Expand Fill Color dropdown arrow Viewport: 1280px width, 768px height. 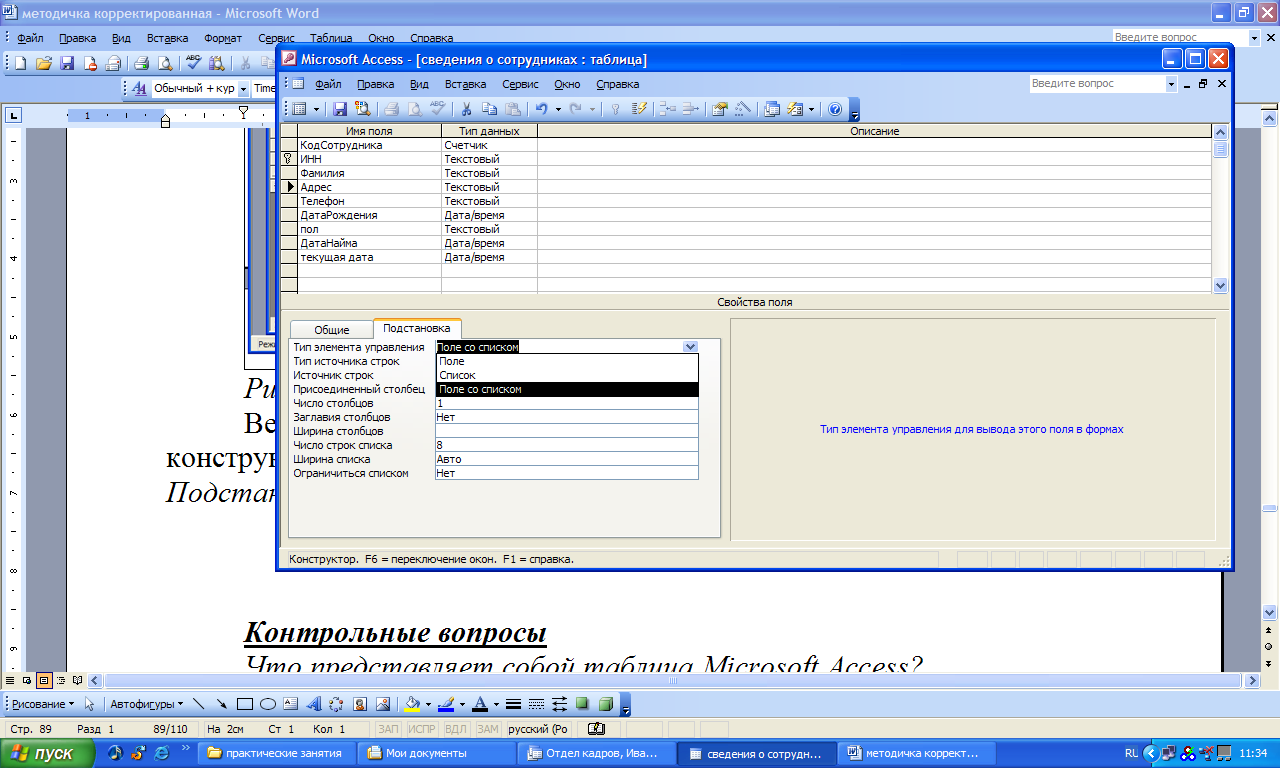(x=427, y=704)
